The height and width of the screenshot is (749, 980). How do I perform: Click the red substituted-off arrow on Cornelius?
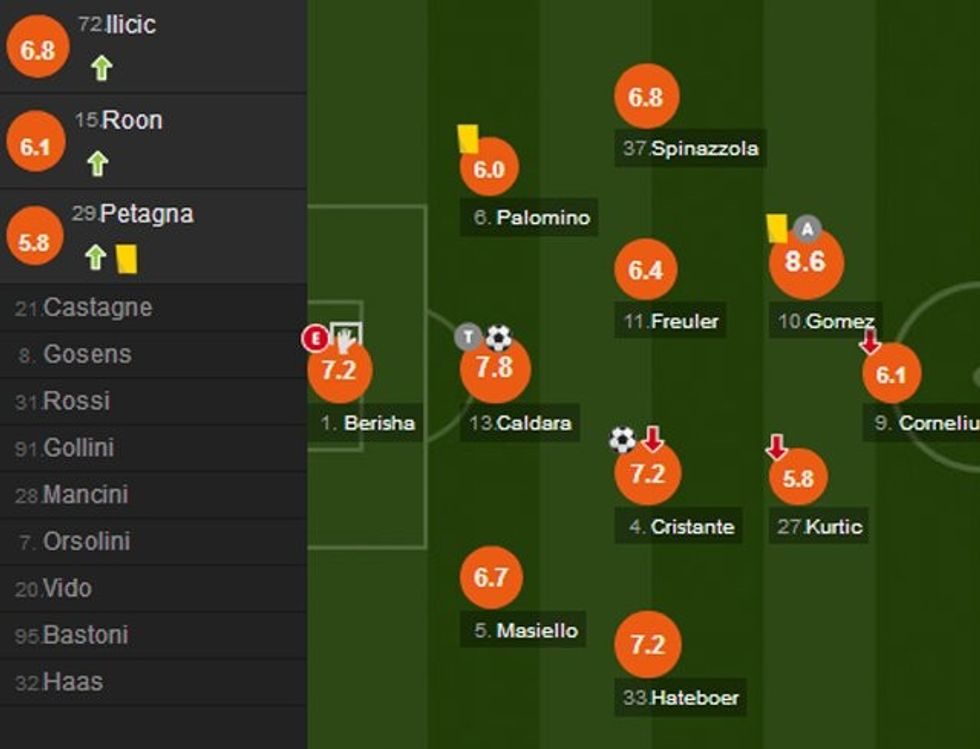[870, 341]
